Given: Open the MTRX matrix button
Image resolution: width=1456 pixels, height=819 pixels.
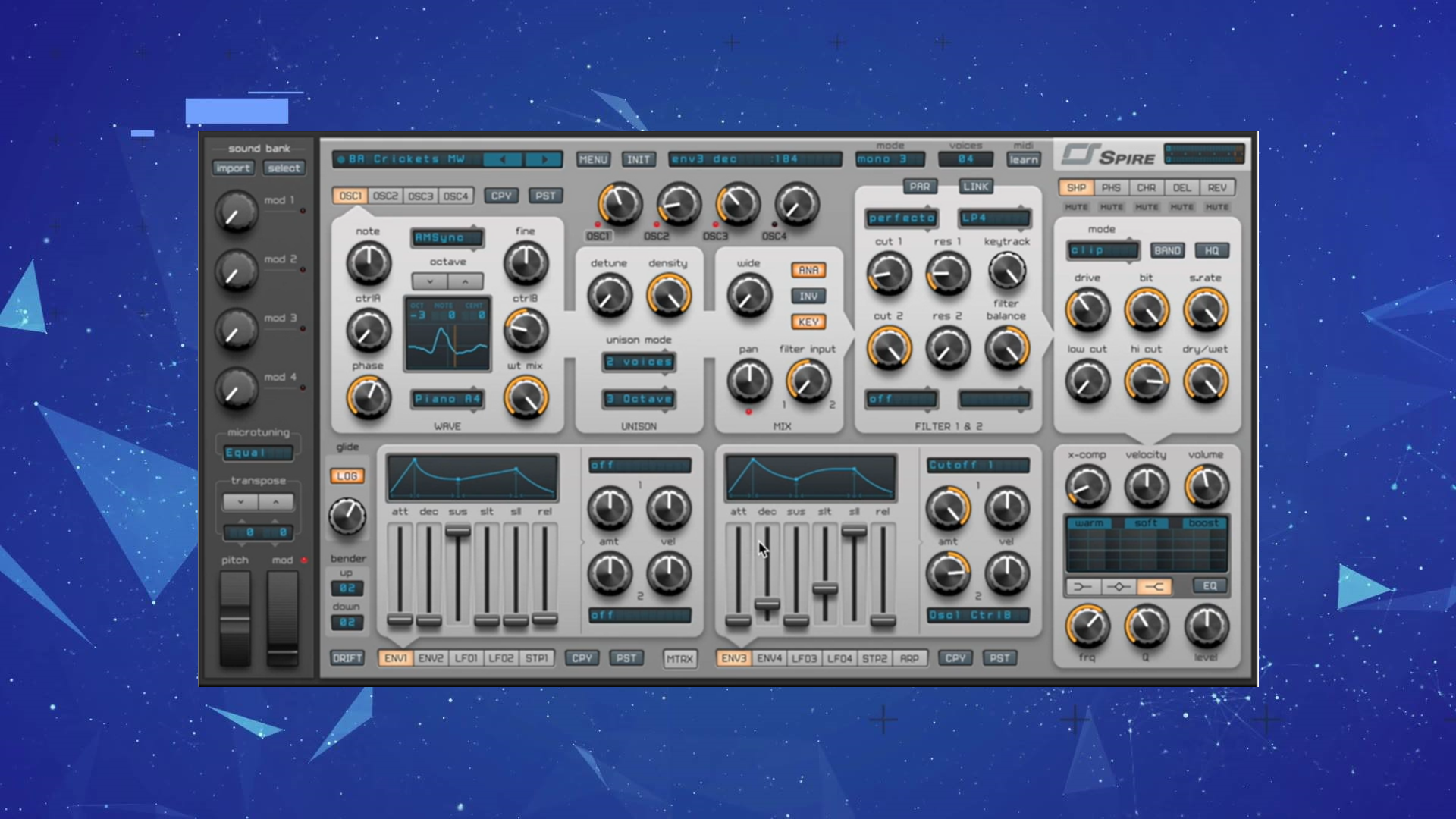Looking at the screenshot, I should click(679, 659).
